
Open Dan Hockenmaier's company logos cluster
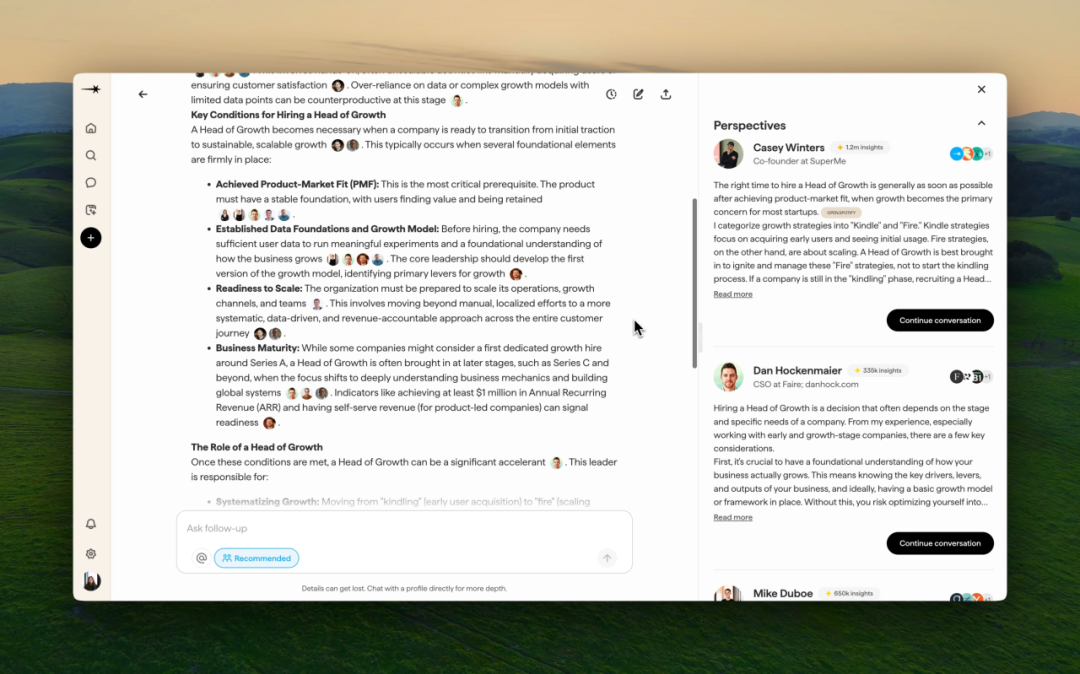(971, 377)
